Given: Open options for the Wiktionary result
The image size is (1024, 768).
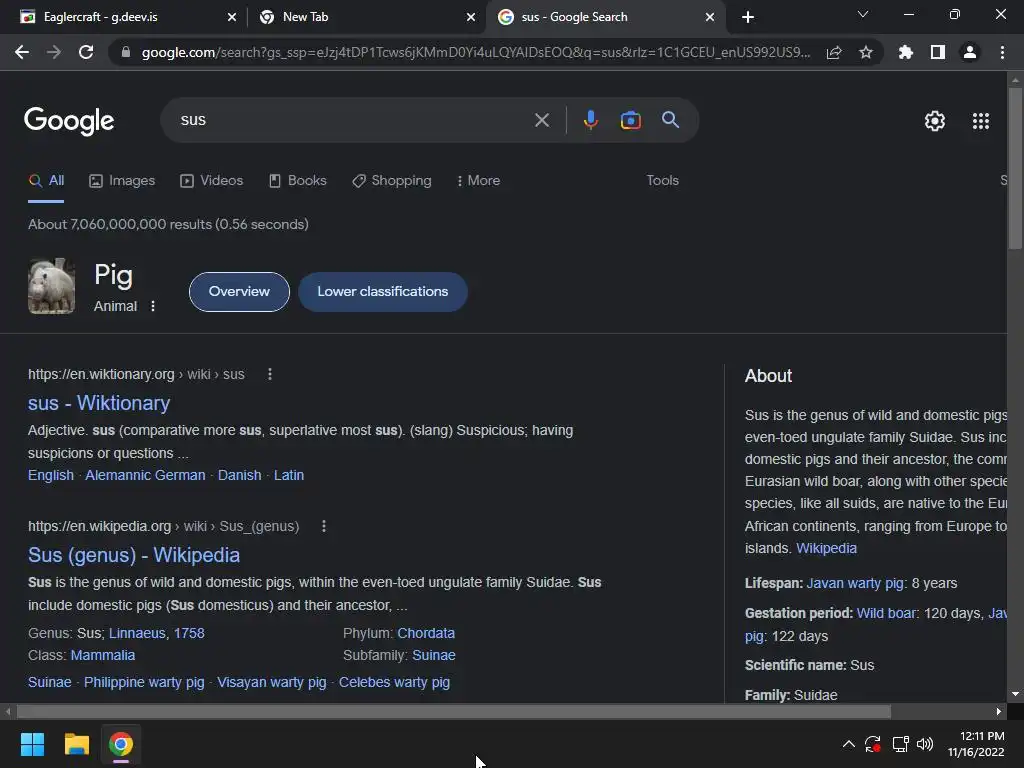Looking at the screenshot, I should (x=270, y=374).
